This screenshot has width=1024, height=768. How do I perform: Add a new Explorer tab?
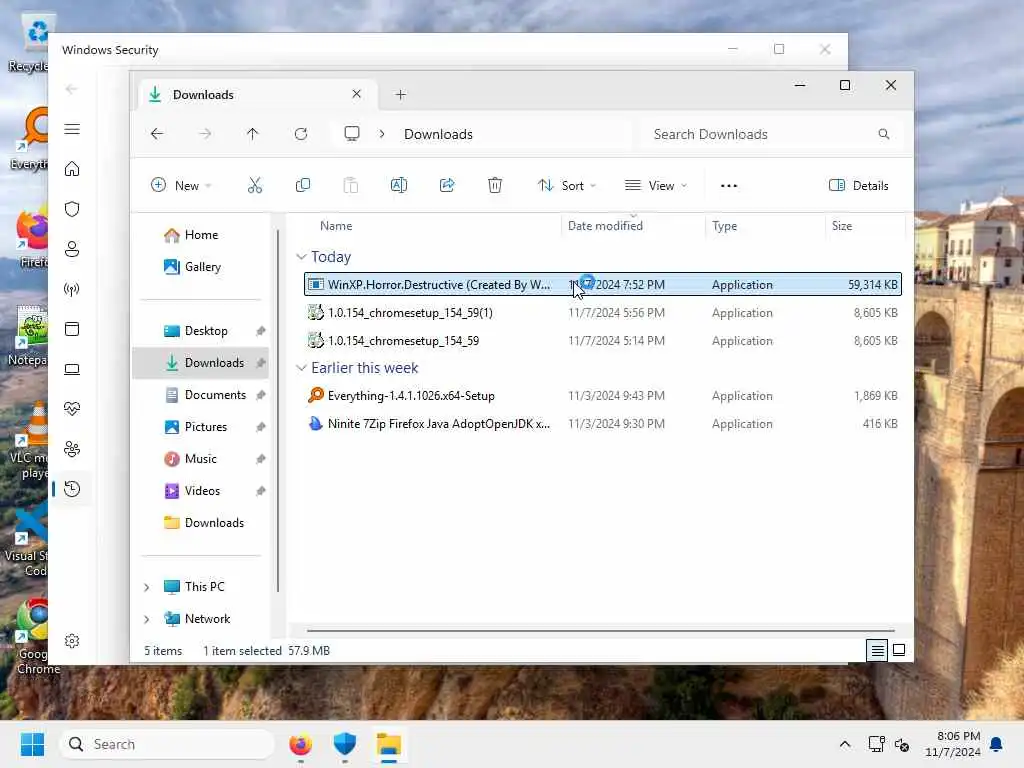401,95
